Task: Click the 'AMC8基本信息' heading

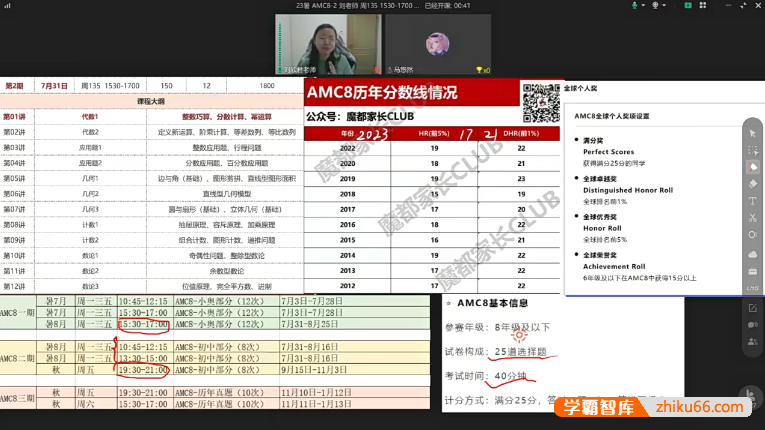Action: [x=492, y=303]
